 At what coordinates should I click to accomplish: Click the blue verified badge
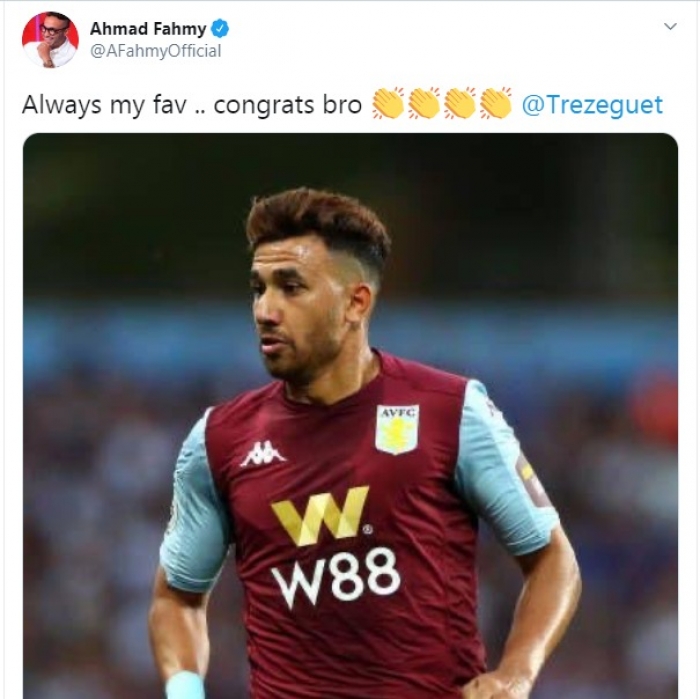(220, 29)
